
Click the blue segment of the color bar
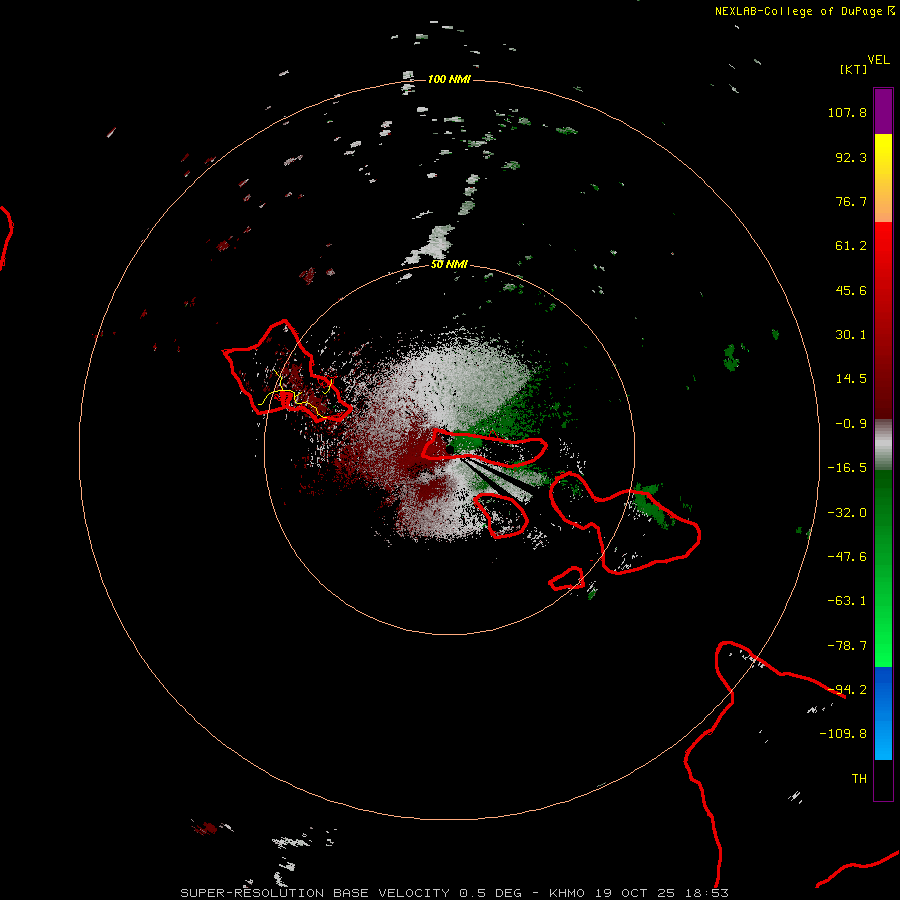883,713
